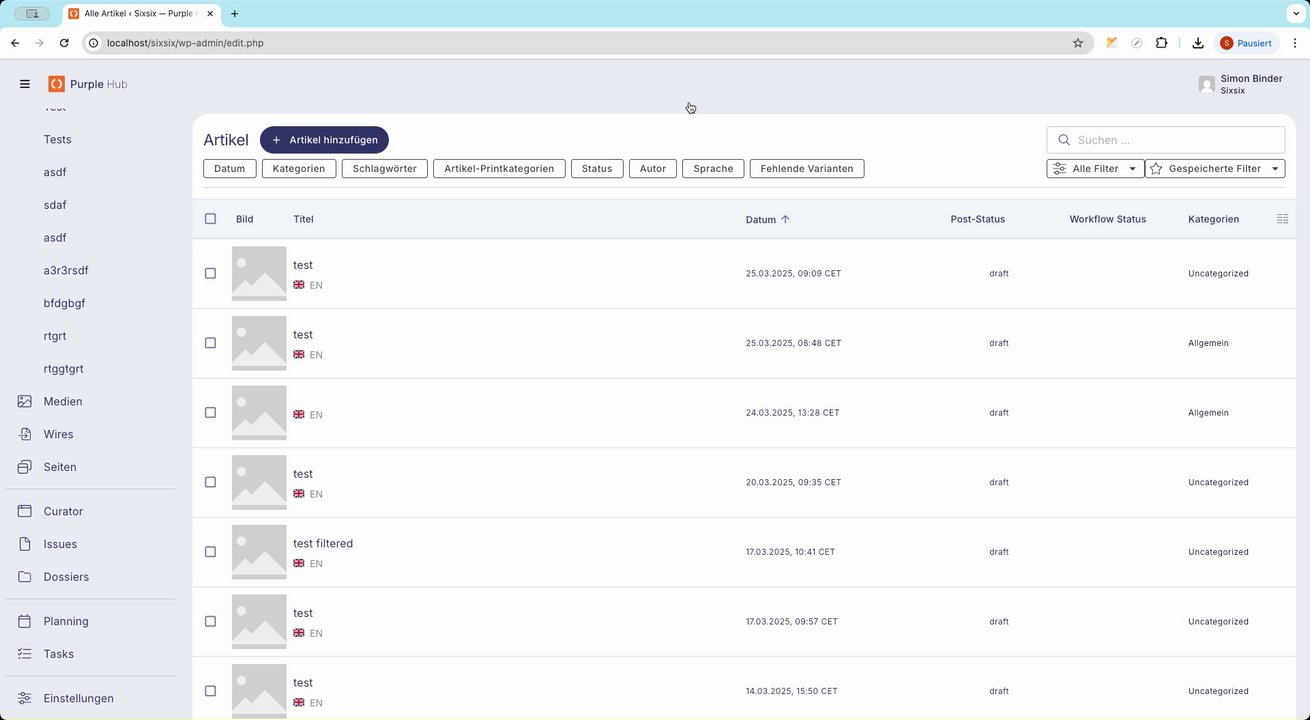The height and width of the screenshot is (720, 1310).
Task: Open the Status filter
Action: click(x=597, y=169)
